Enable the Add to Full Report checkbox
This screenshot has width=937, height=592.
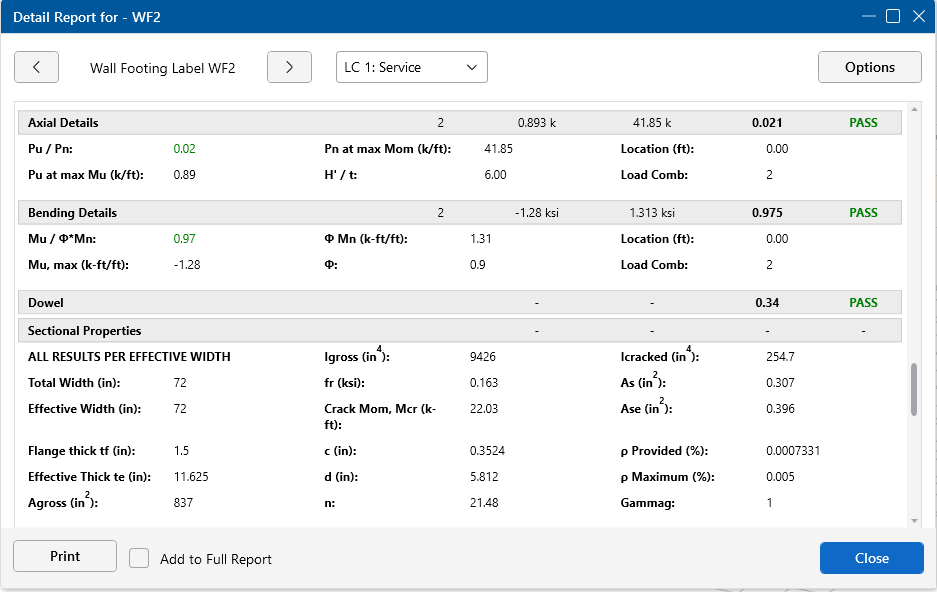[140, 559]
